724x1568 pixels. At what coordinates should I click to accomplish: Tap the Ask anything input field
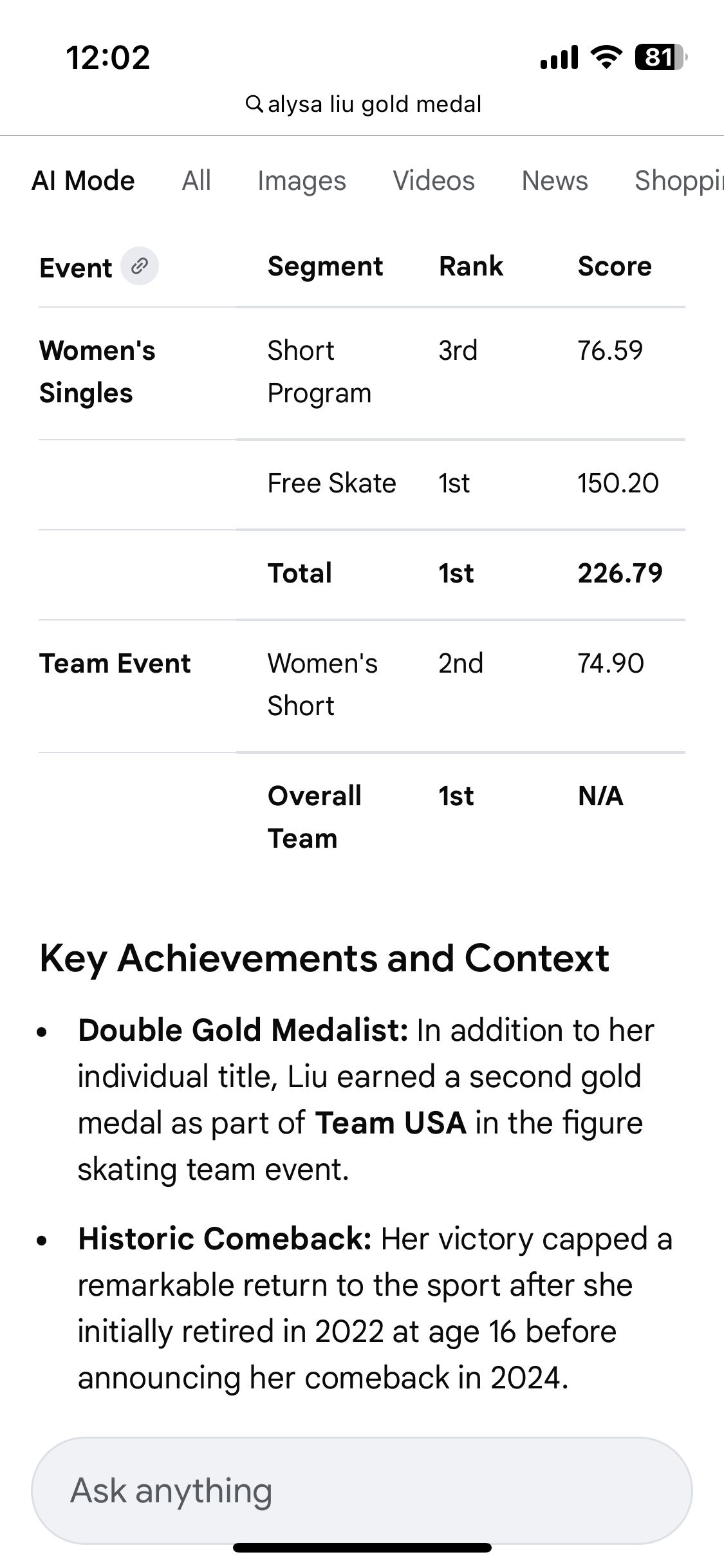point(362,1490)
